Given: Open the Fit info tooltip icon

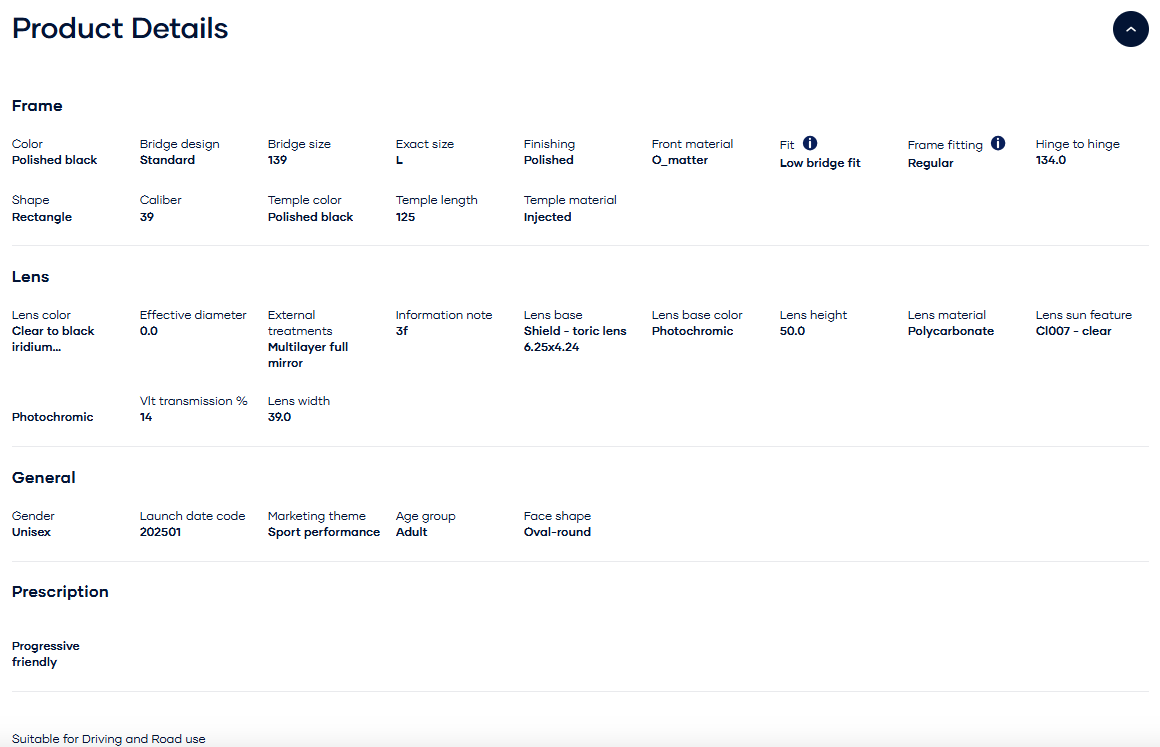Looking at the screenshot, I should [x=810, y=143].
